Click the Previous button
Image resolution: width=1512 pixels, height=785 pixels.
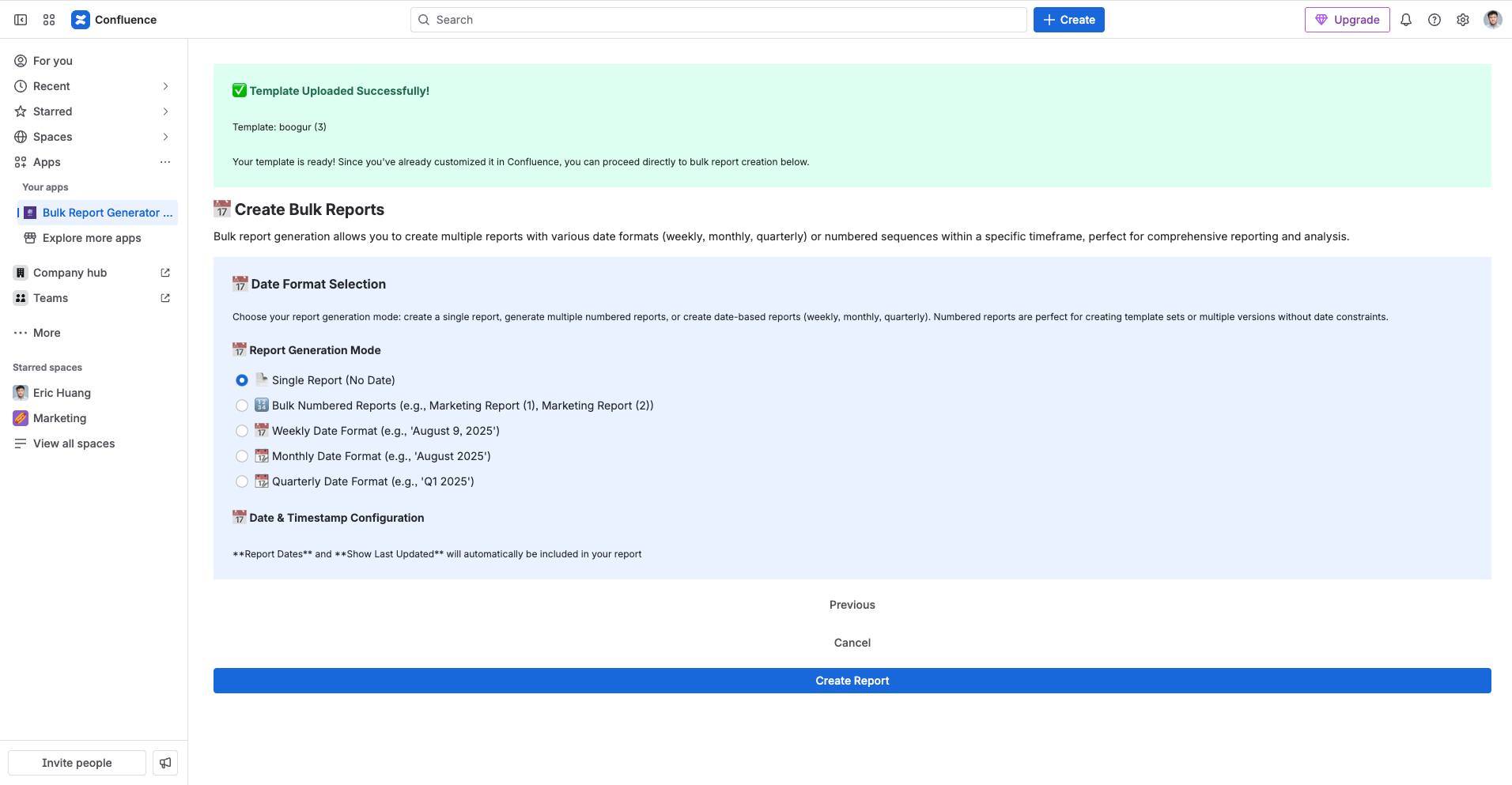tap(852, 605)
